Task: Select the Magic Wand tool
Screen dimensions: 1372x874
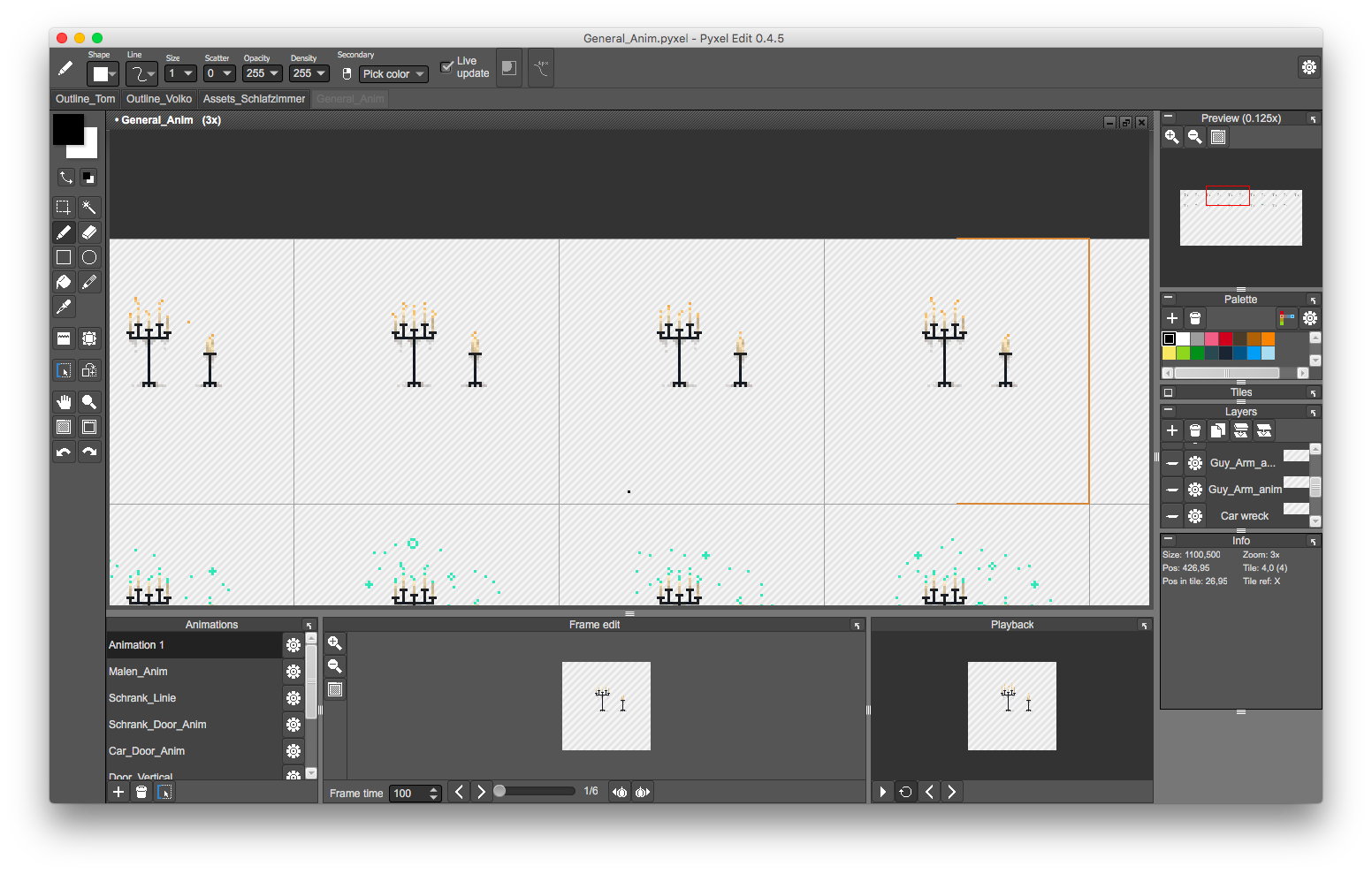Action: click(x=89, y=208)
